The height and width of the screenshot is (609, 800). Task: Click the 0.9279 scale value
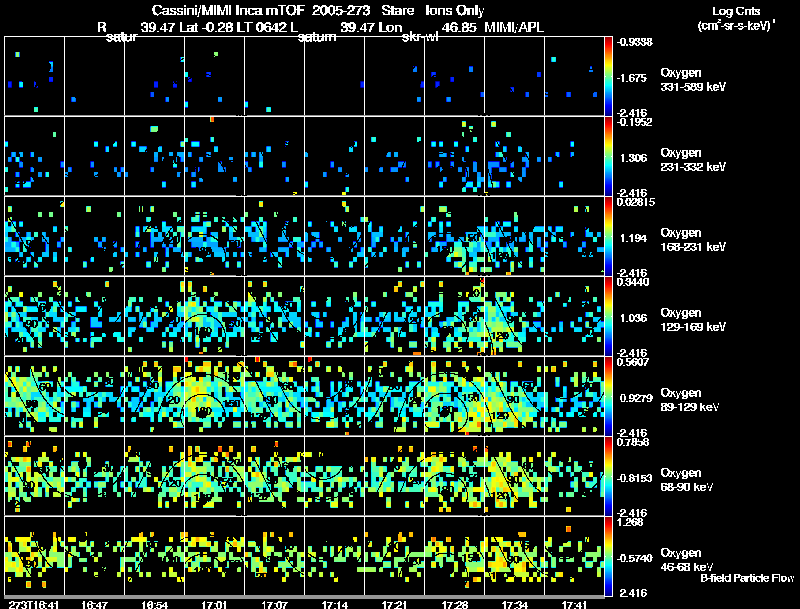click(636, 398)
